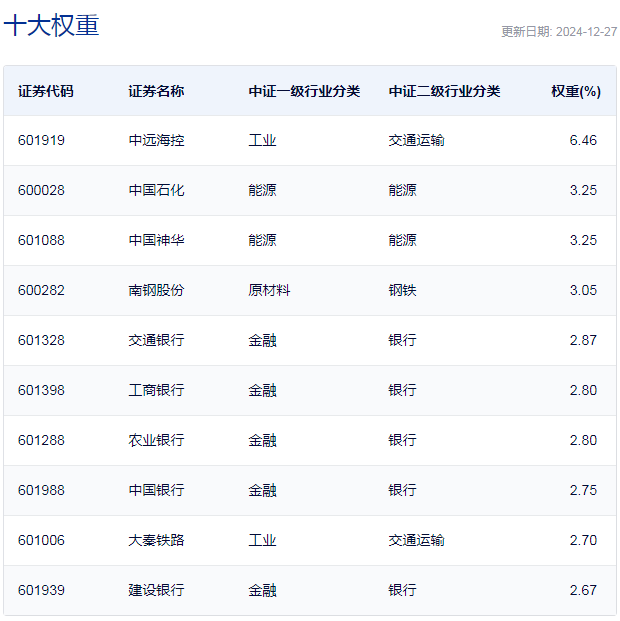Click 2.80 weight in the 农业银行 row

(x=583, y=440)
